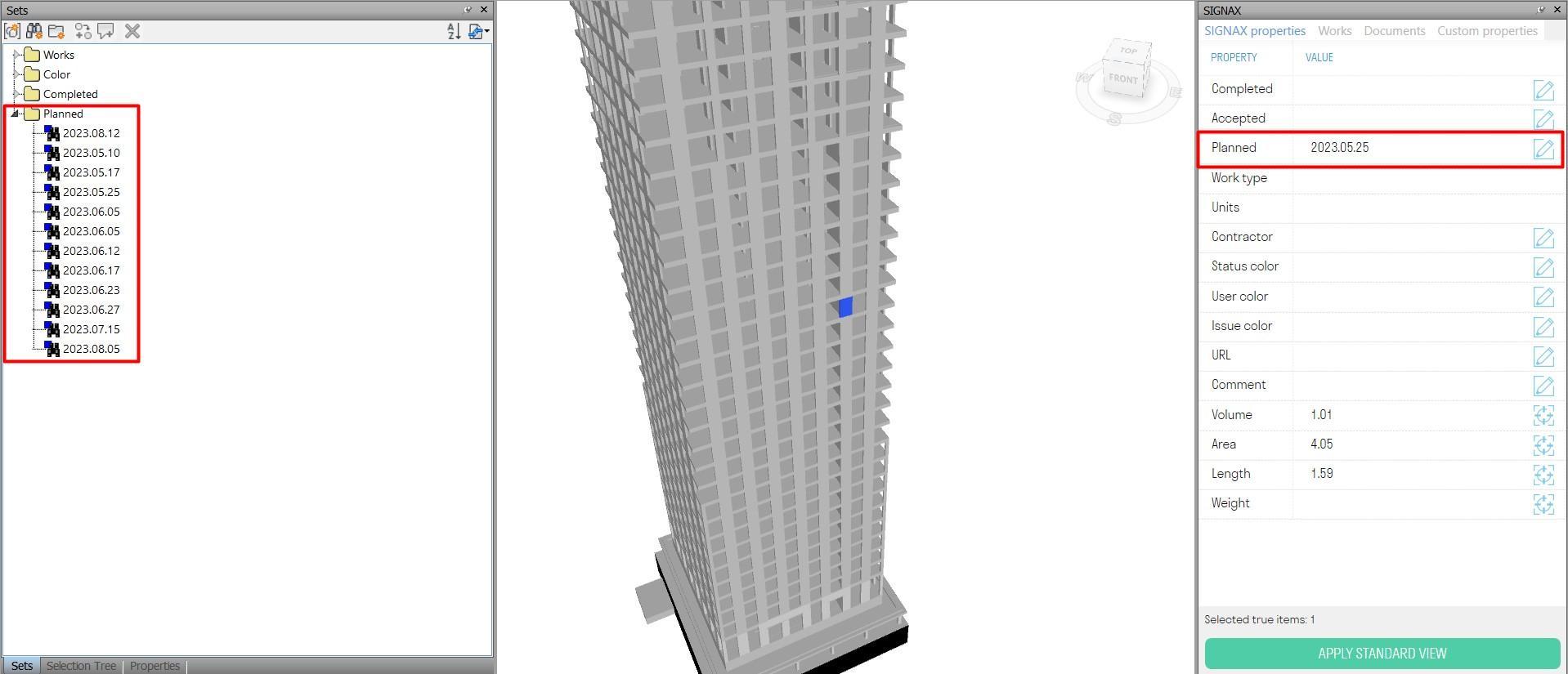Edit the User color property
1568x674 pixels.
(x=1543, y=297)
